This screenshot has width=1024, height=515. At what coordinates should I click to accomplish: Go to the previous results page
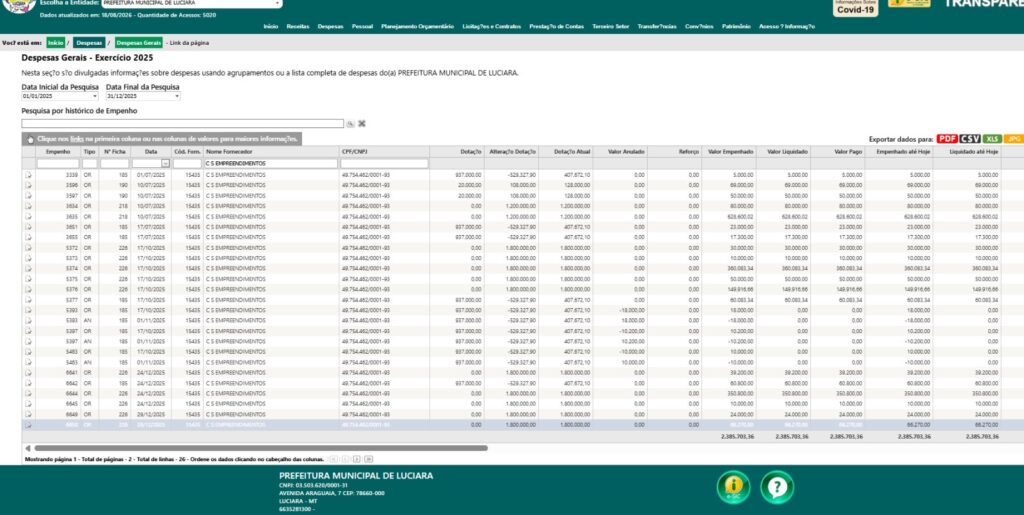click(345, 460)
